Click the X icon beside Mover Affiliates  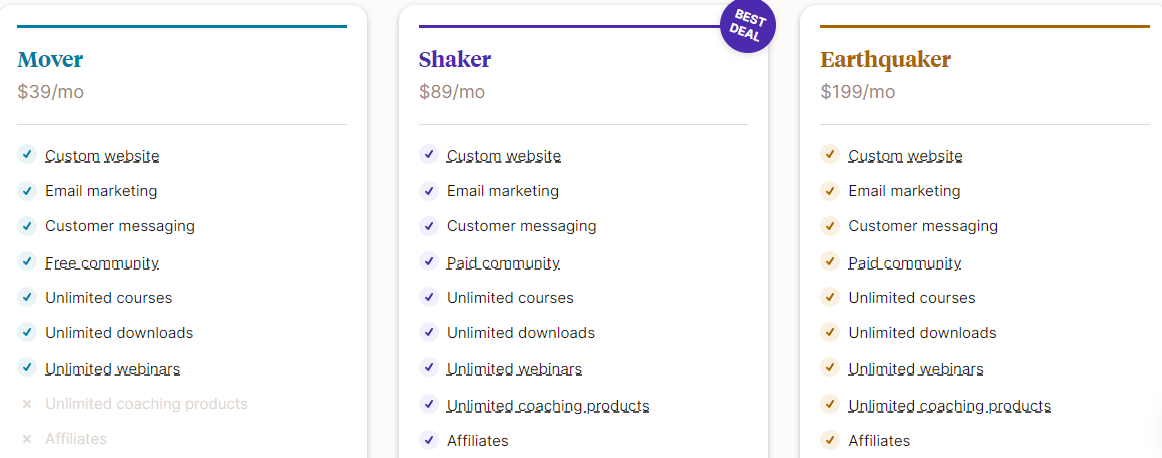(27, 439)
